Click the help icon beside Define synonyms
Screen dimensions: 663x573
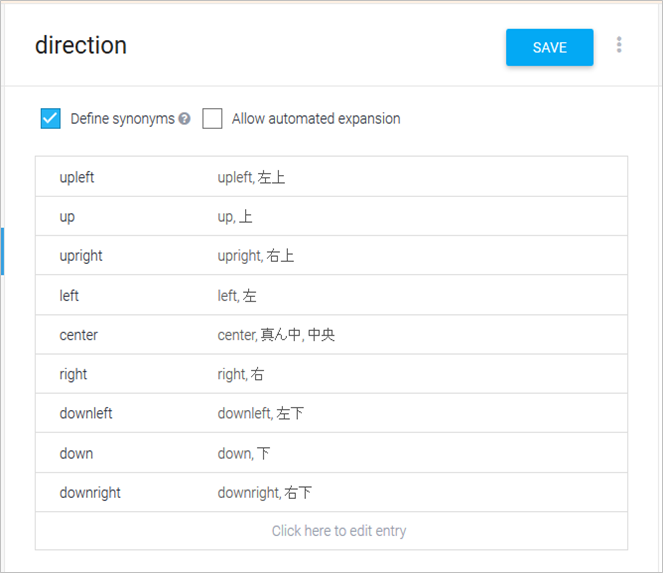pos(184,119)
